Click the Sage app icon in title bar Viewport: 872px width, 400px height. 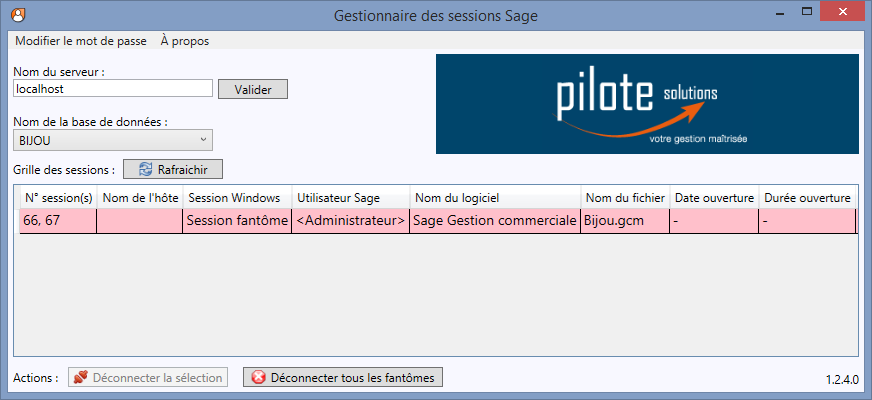[x=18, y=15]
